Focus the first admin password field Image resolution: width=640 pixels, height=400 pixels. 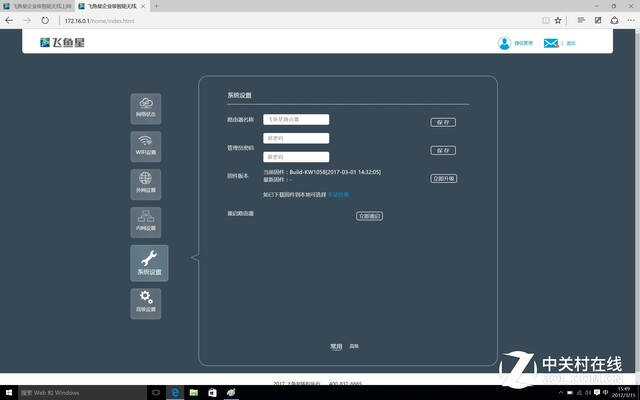coord(296,138)
